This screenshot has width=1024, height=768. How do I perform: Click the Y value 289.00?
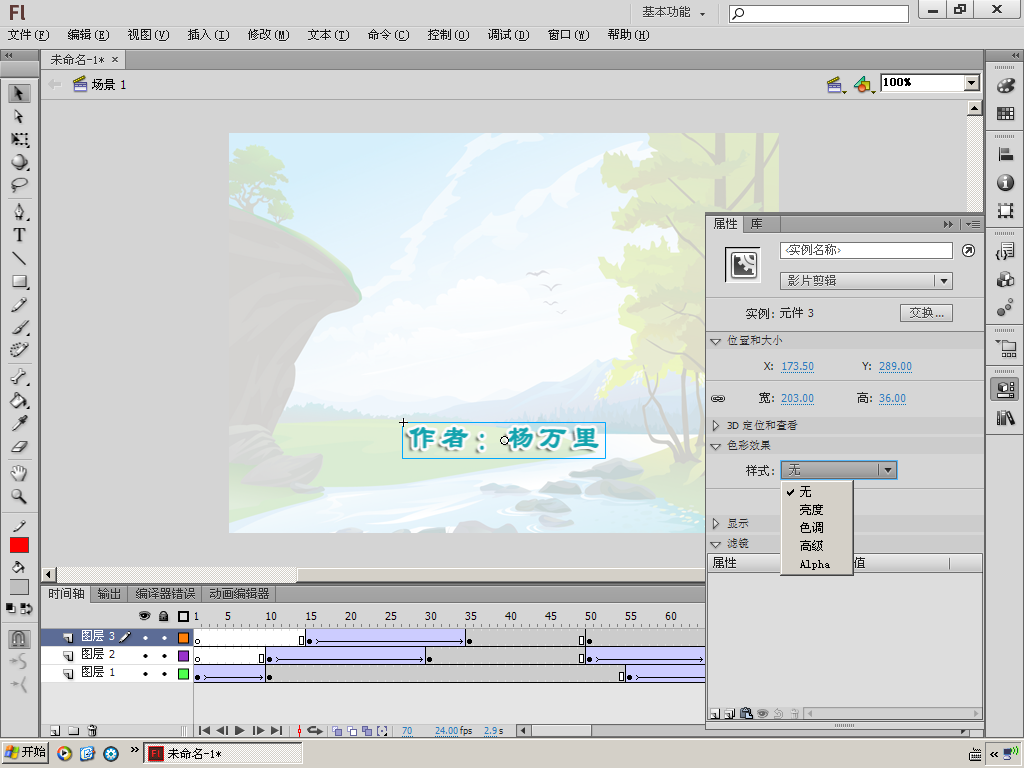click(895, 366)
